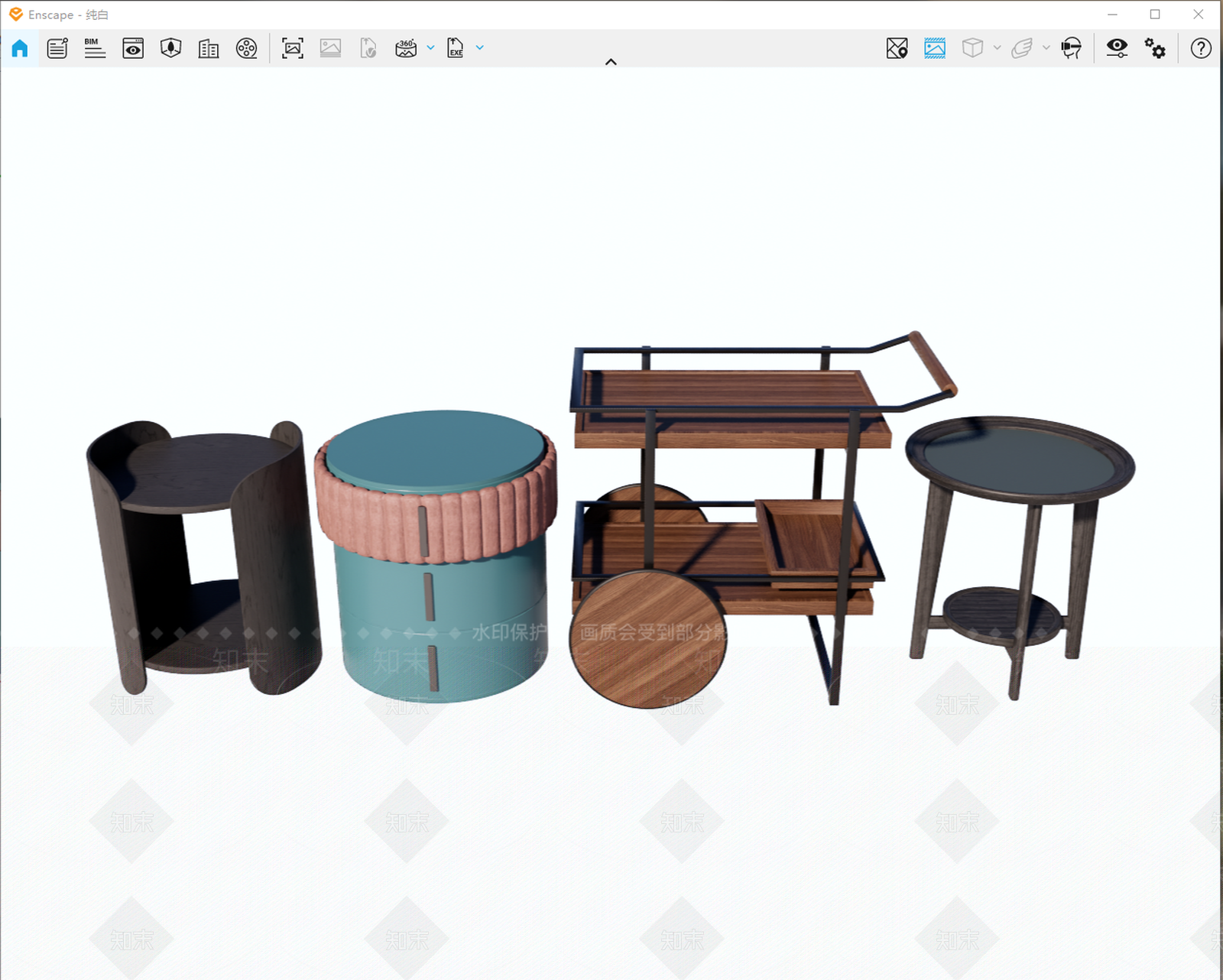The height and width of the screenshot is (980, 1223).
Task: Open the minimap location icon
Action: click(897, 48)
